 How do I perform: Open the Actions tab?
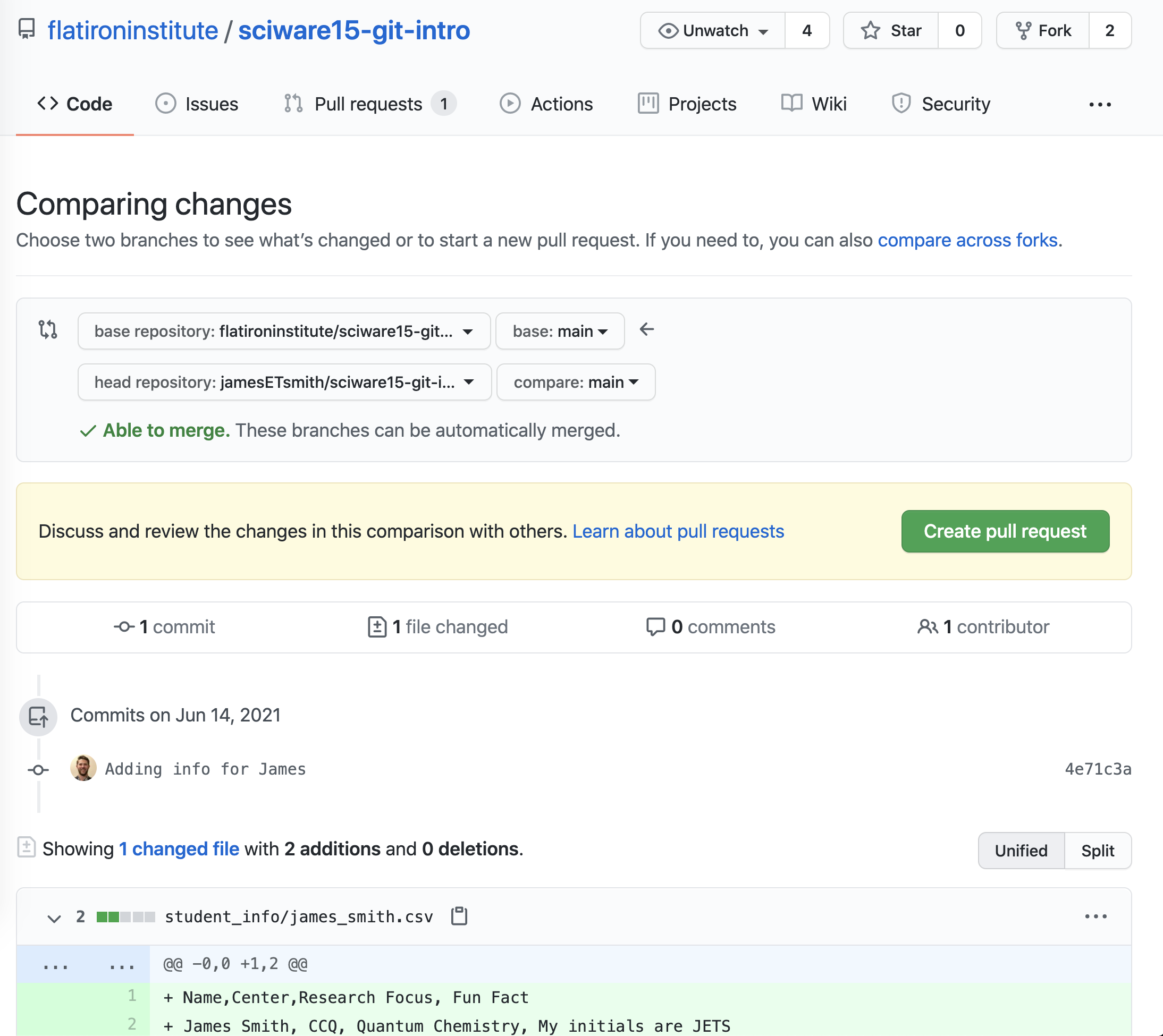(546, 104)
